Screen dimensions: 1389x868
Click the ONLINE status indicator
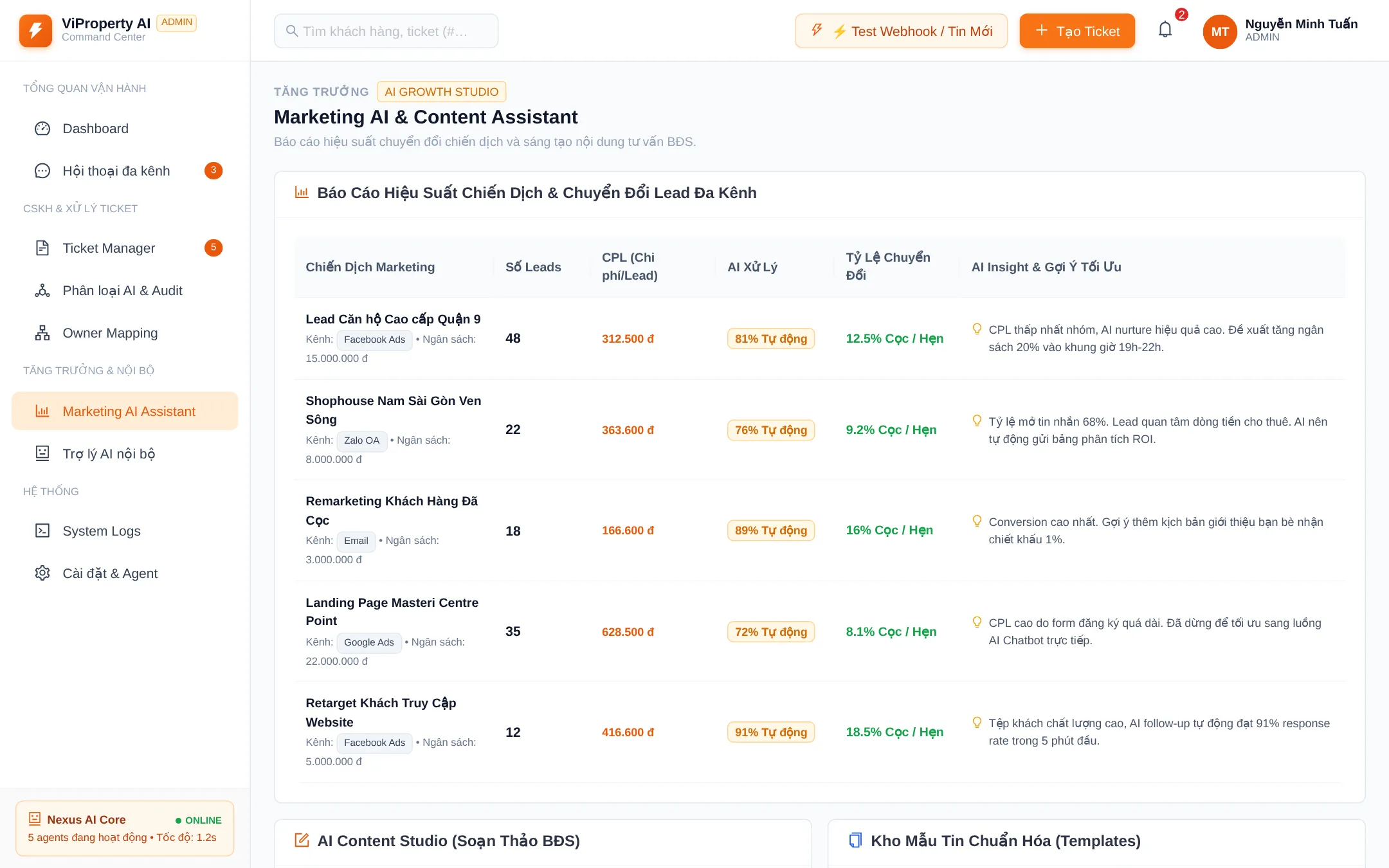(x=198, y=820)
